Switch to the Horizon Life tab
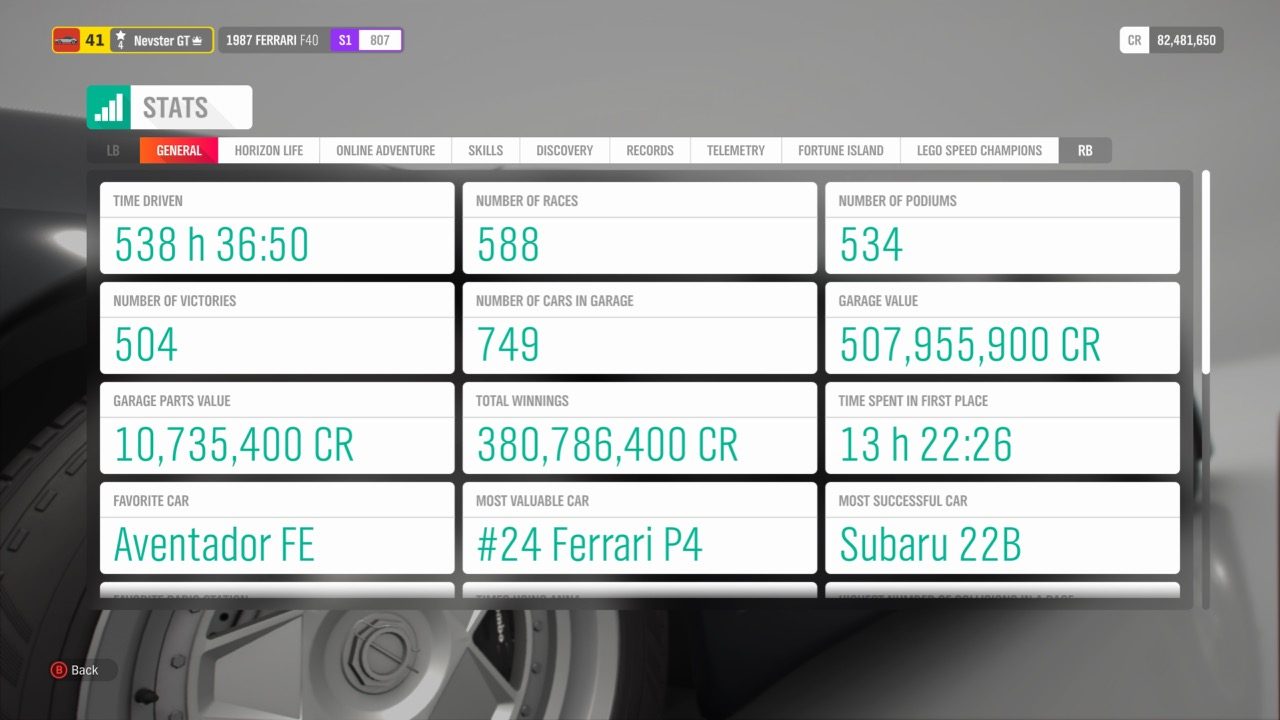This screenshot has height=720, width=1280. coord(269,150)
